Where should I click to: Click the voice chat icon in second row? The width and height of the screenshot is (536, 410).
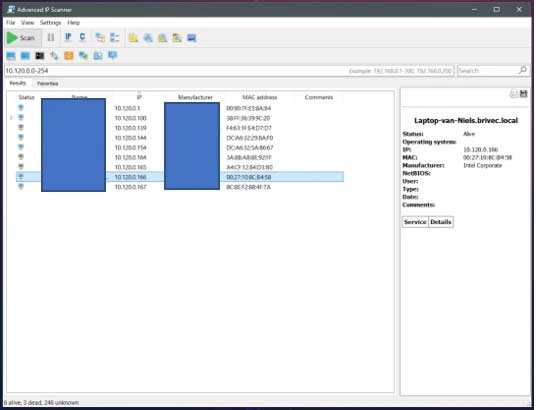click(98, 55)
